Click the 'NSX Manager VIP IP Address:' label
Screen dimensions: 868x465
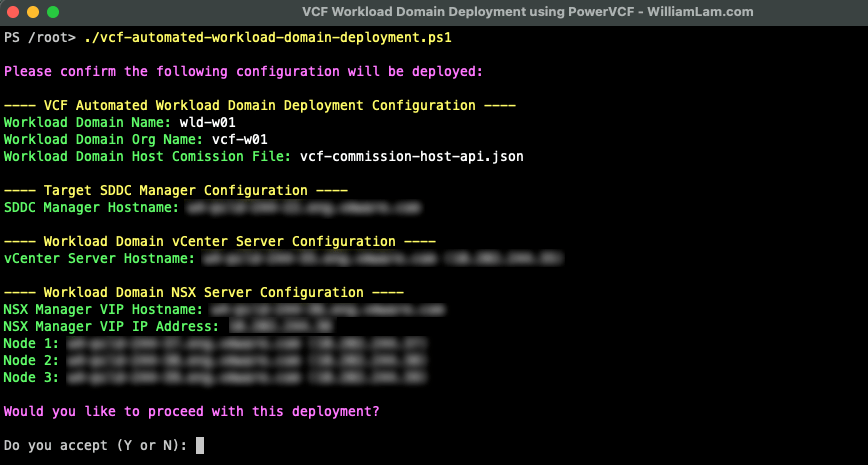pos(111,327)
